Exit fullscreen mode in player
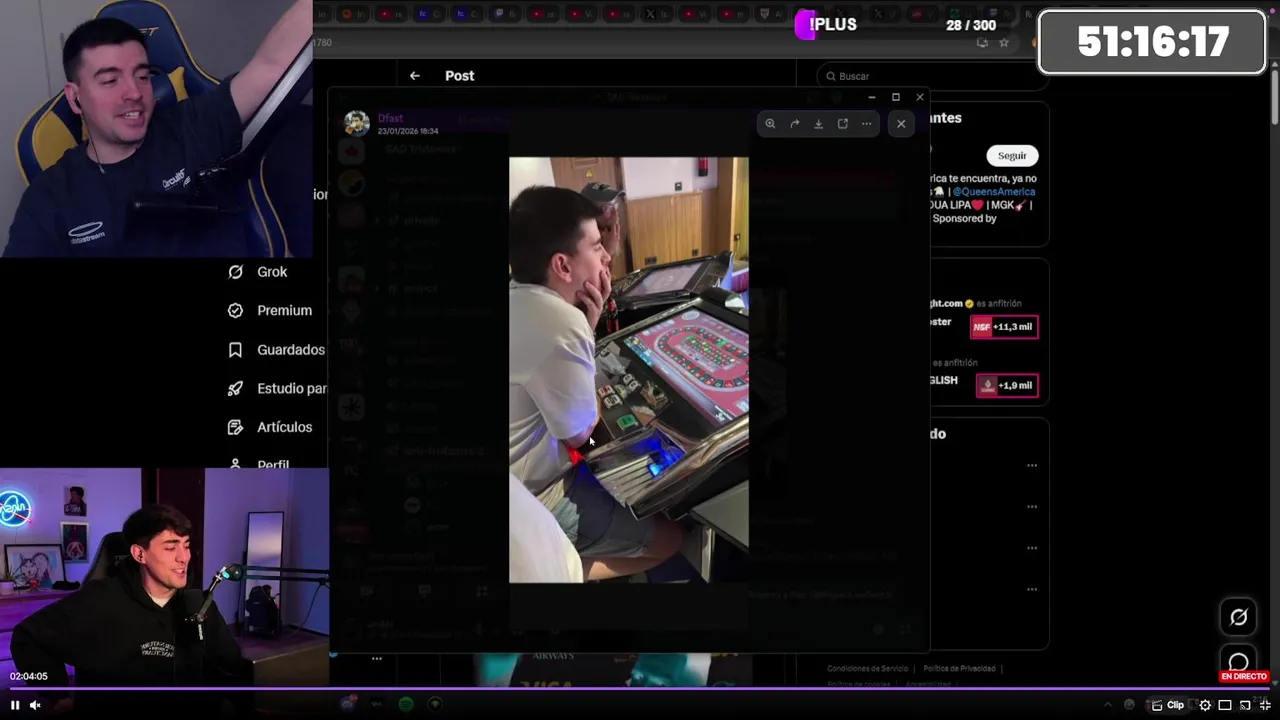 [x=1265, y=705]
